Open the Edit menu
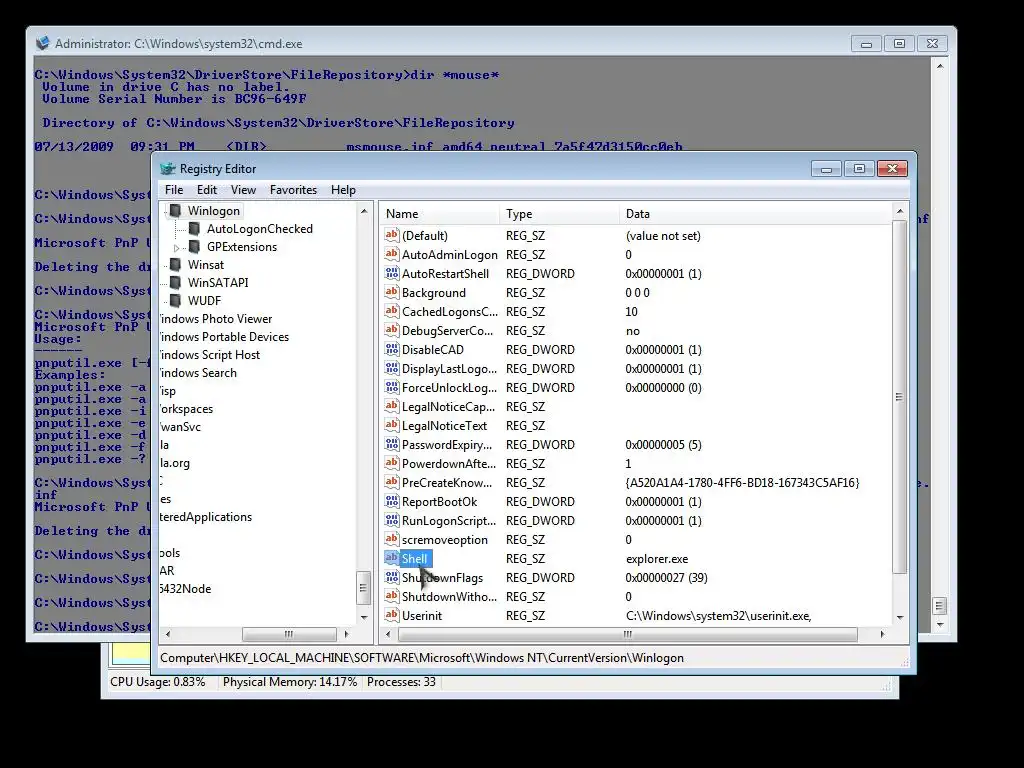Viewport: 1024px width, 768px height. (206, 190)
